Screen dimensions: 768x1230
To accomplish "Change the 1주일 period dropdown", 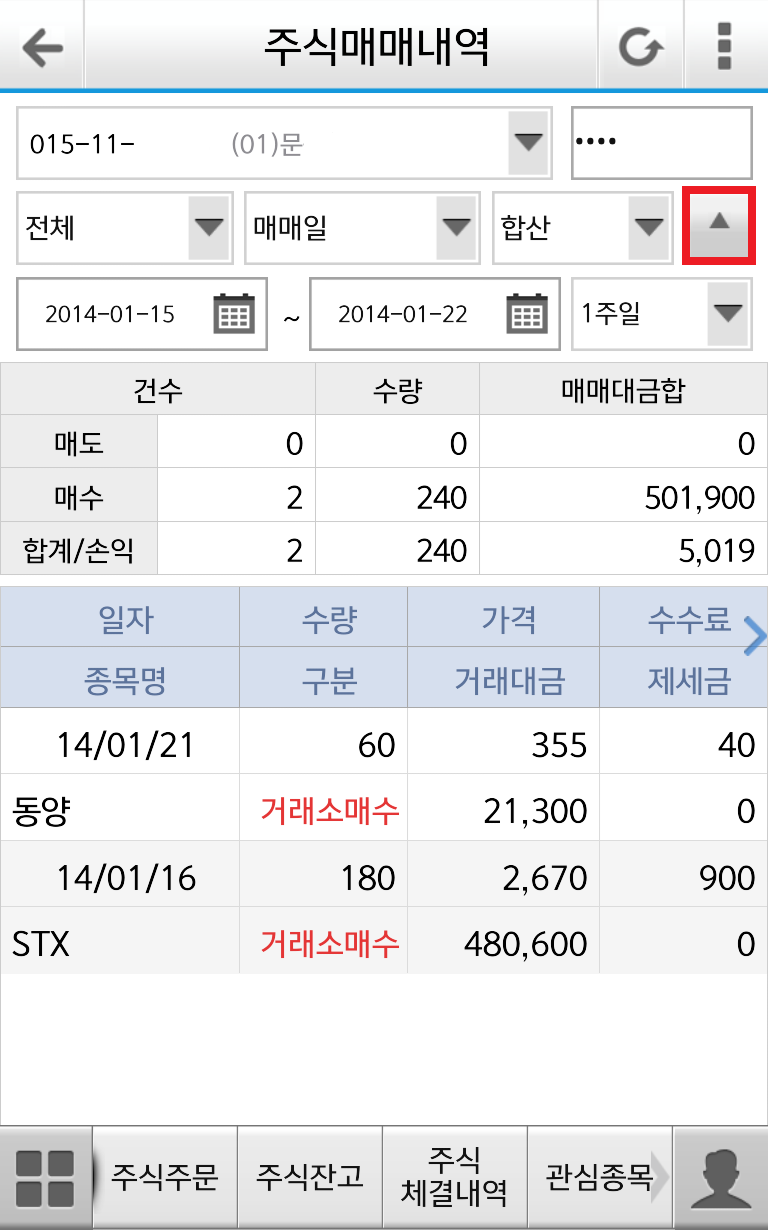I will tap(727, 314).
